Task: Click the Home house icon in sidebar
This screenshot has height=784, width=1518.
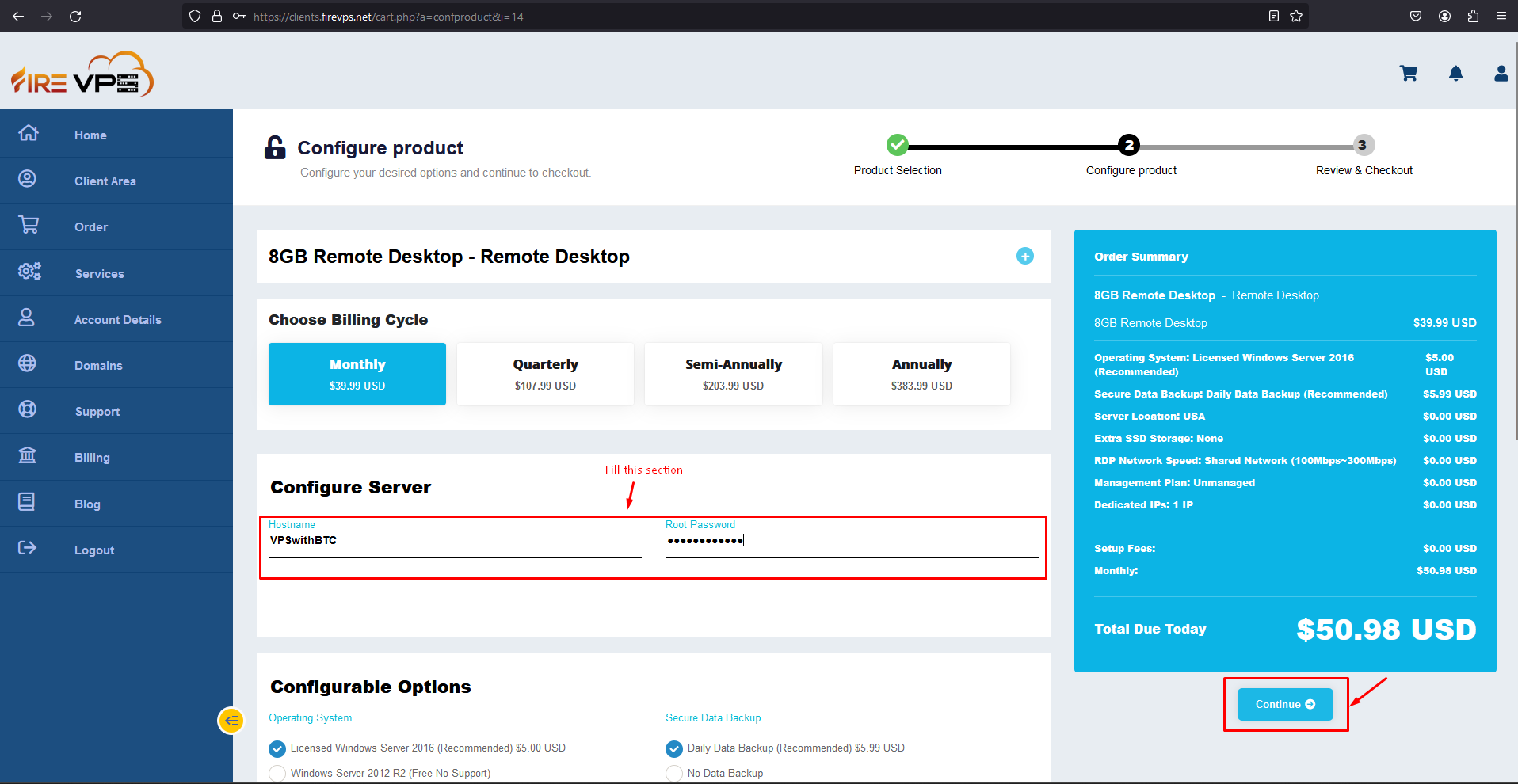Action: [x=29, y=133]
